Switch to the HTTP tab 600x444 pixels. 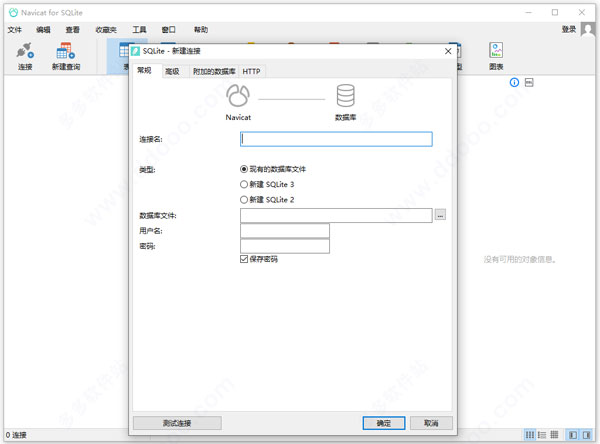tap(251, 71)
